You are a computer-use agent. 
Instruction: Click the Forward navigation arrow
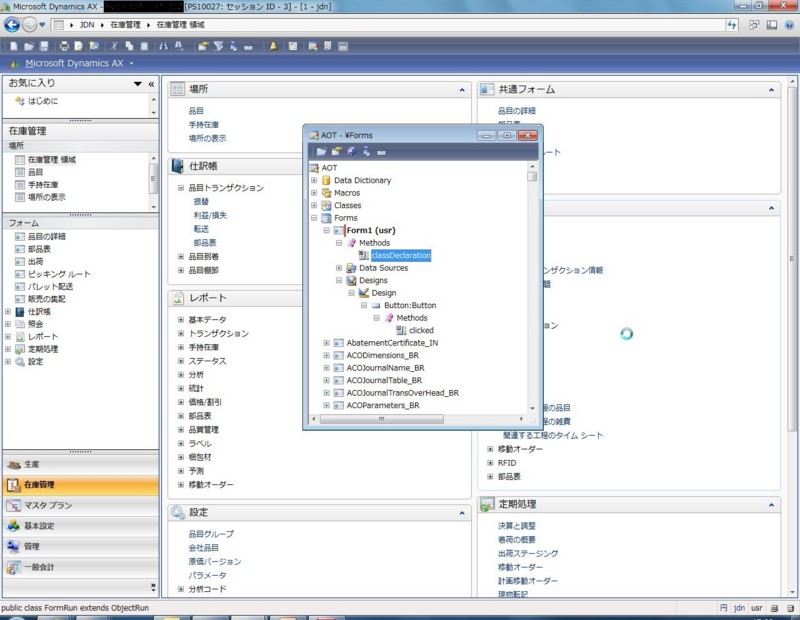pyautogui.click(x=30, y=24)
